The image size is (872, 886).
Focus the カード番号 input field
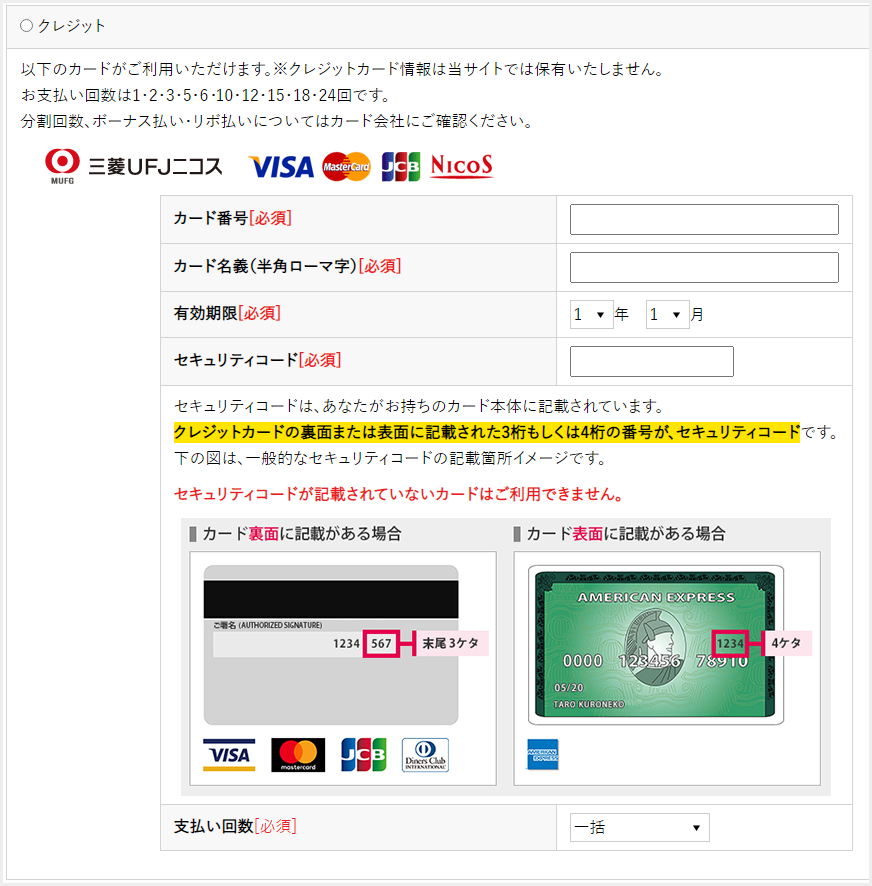[x=704, y=219]
